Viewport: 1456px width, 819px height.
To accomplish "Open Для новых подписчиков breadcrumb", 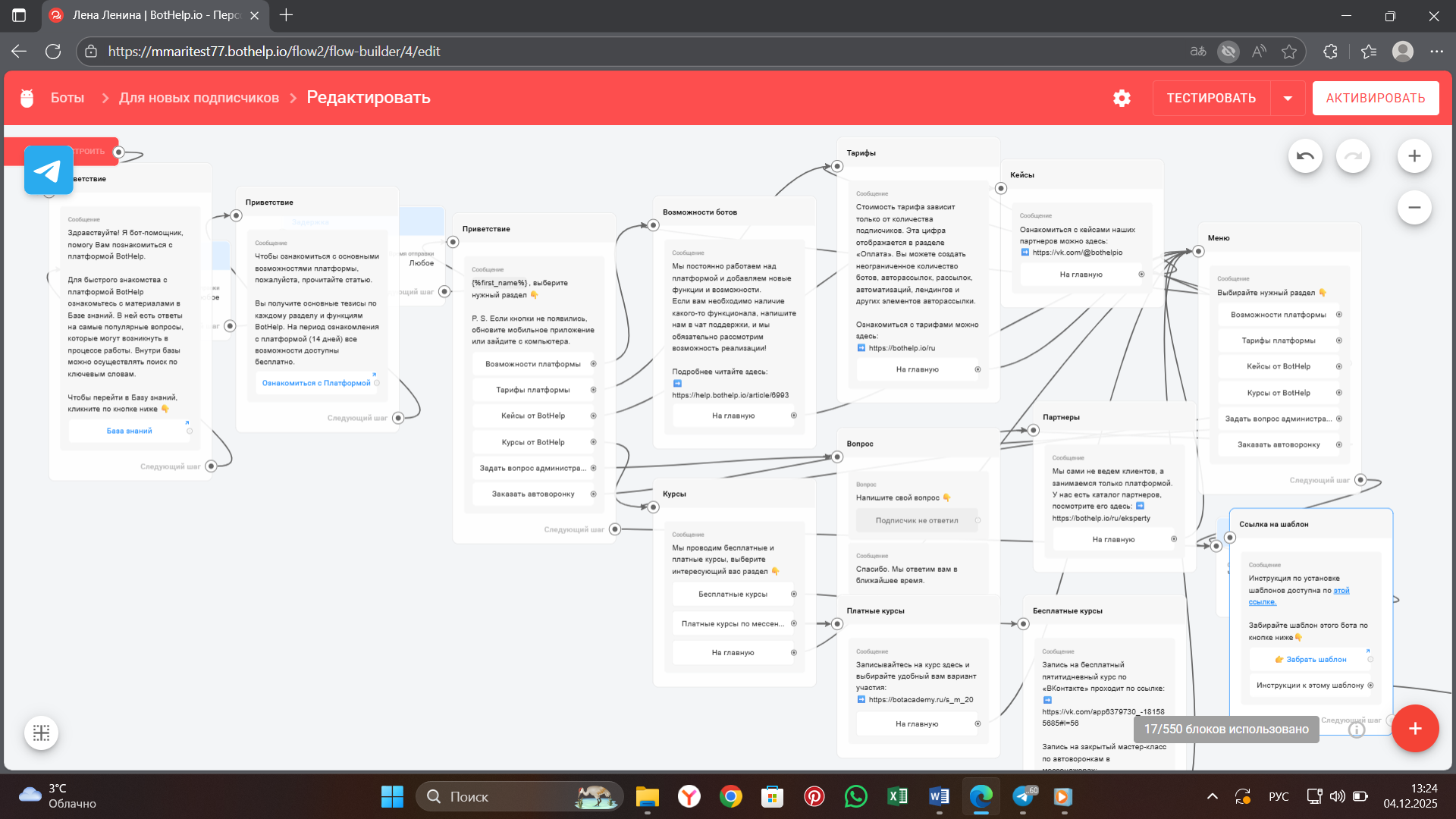I will 199,98.
